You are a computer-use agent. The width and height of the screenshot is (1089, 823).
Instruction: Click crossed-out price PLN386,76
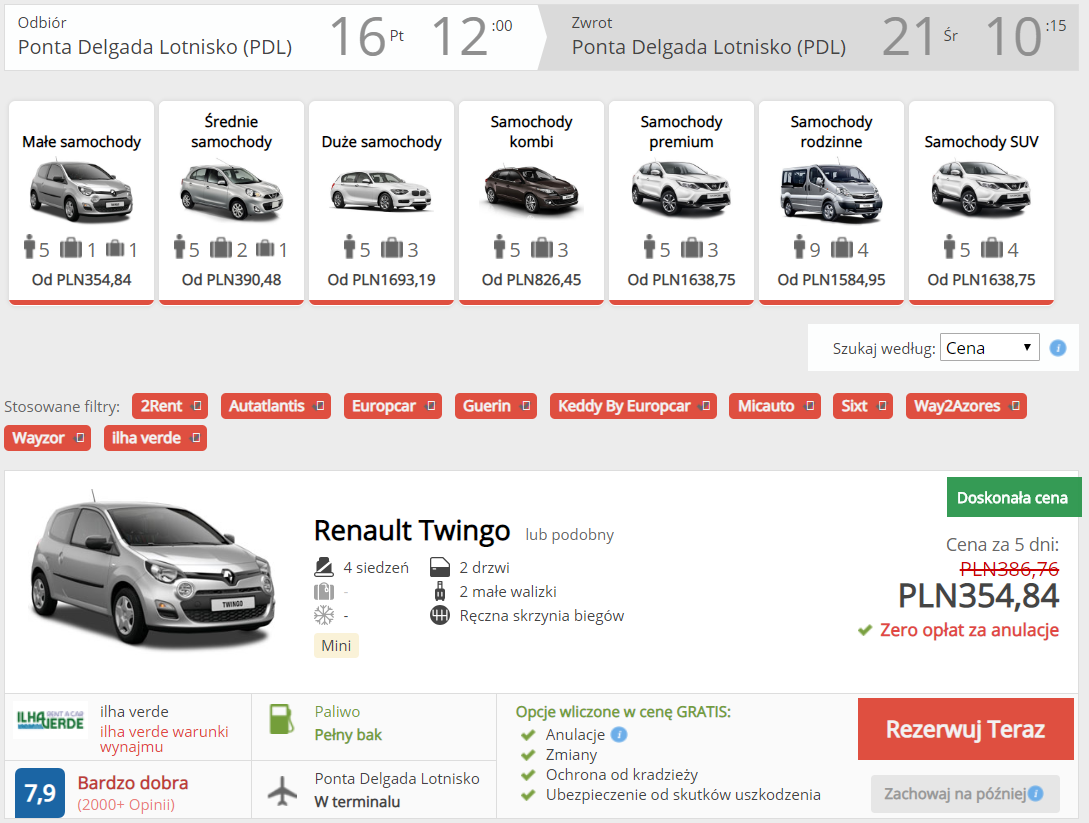1009,569
